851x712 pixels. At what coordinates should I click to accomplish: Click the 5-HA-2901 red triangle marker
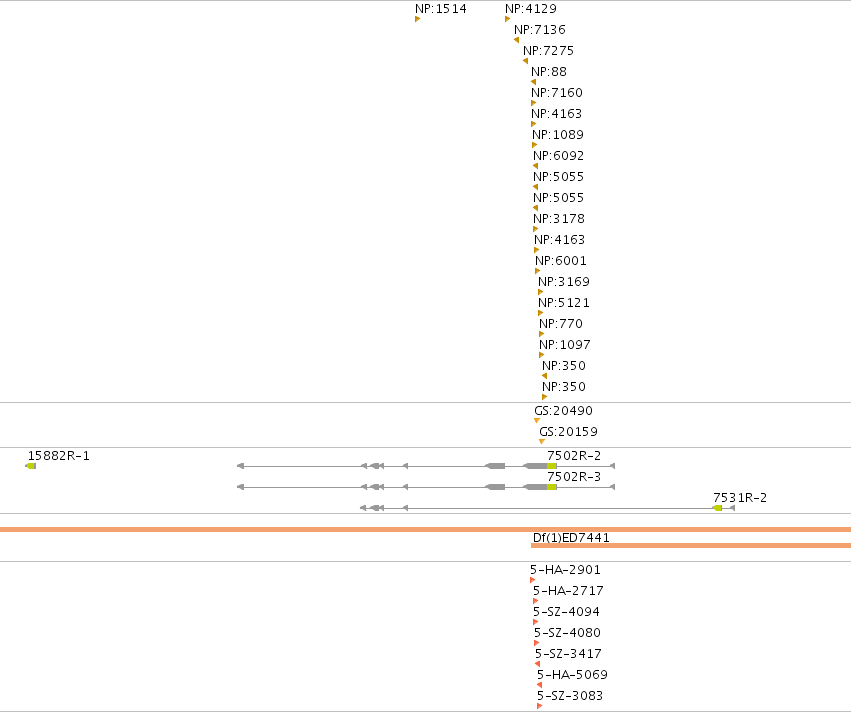pyautogui.click(x=532, y=580)
